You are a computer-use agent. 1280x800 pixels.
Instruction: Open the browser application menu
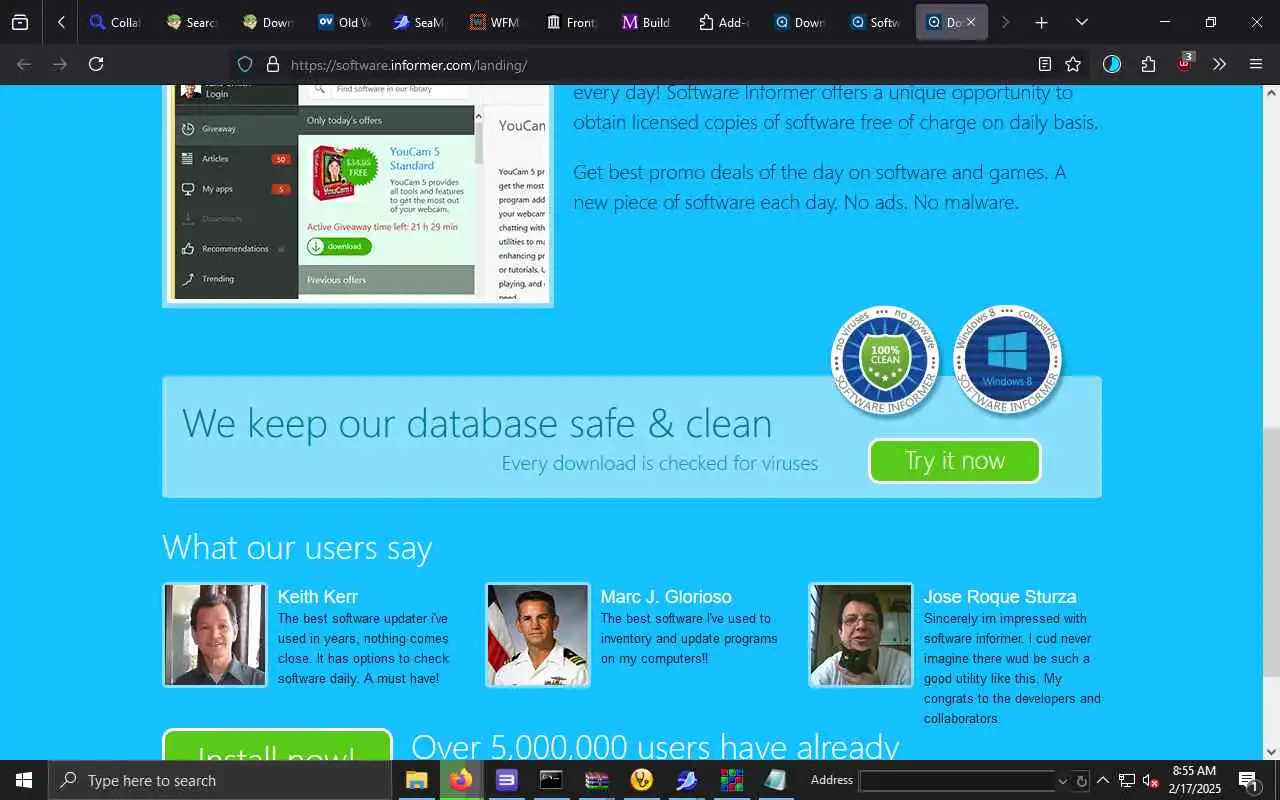click(1256, 64)
